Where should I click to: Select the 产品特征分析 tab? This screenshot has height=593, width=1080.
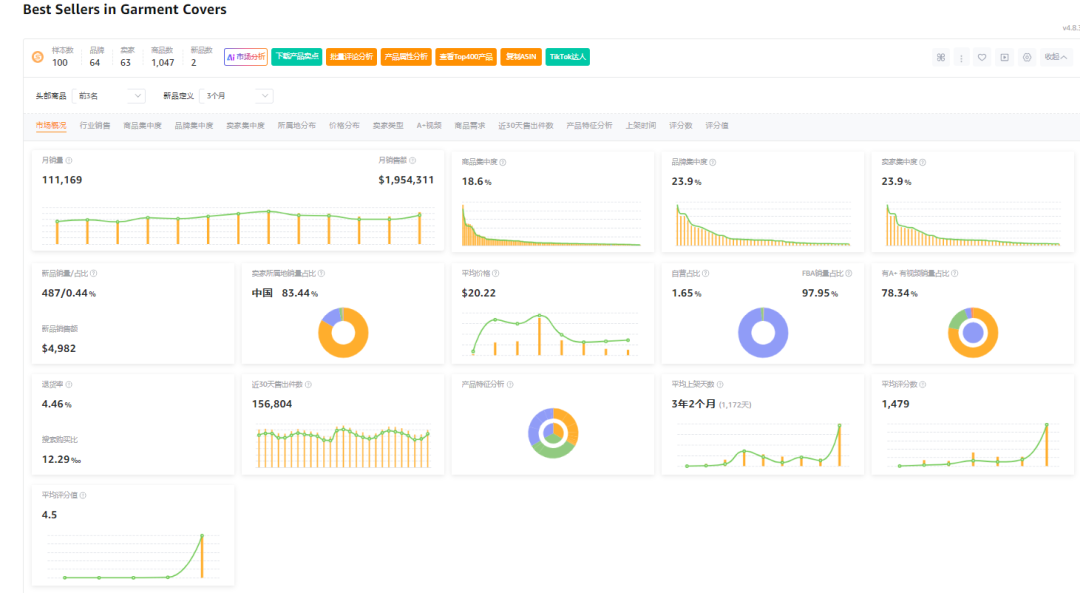[x=590, y=125]
